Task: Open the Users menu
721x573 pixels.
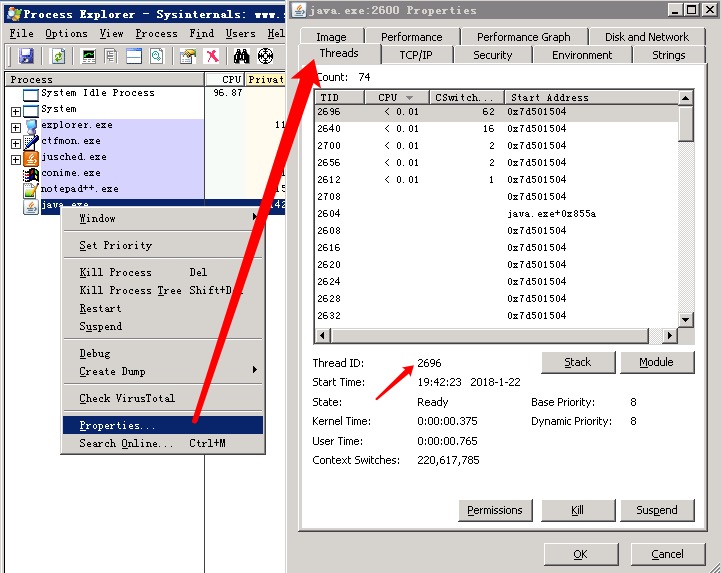Action: coord(240,34)
